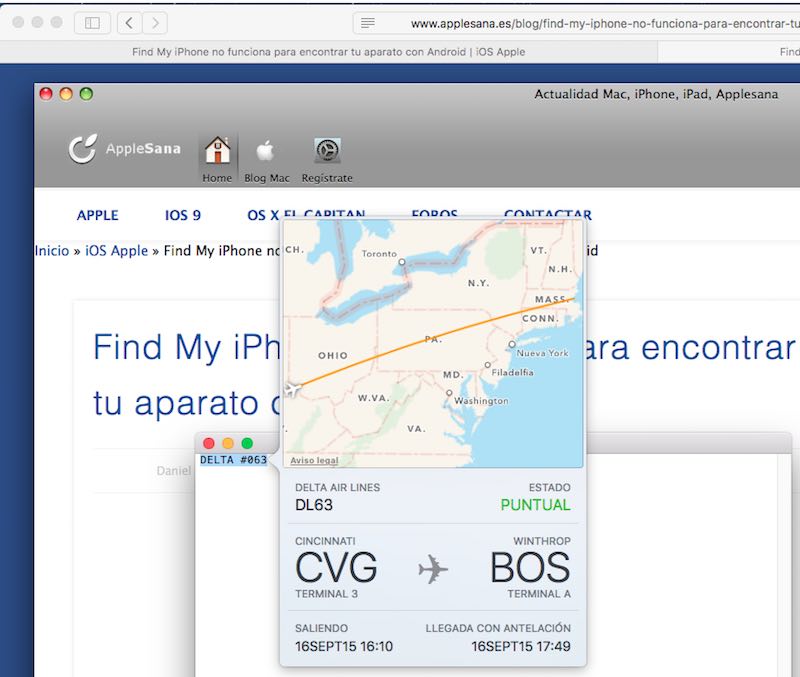Open Reader view icon in address bar

click(x=367, y=23)
